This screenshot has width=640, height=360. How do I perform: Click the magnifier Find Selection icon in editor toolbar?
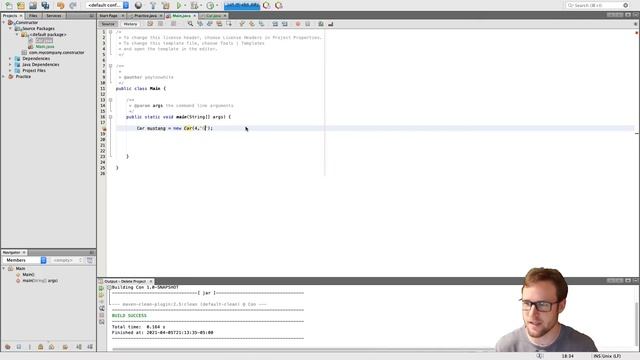[x=190, y=24]
